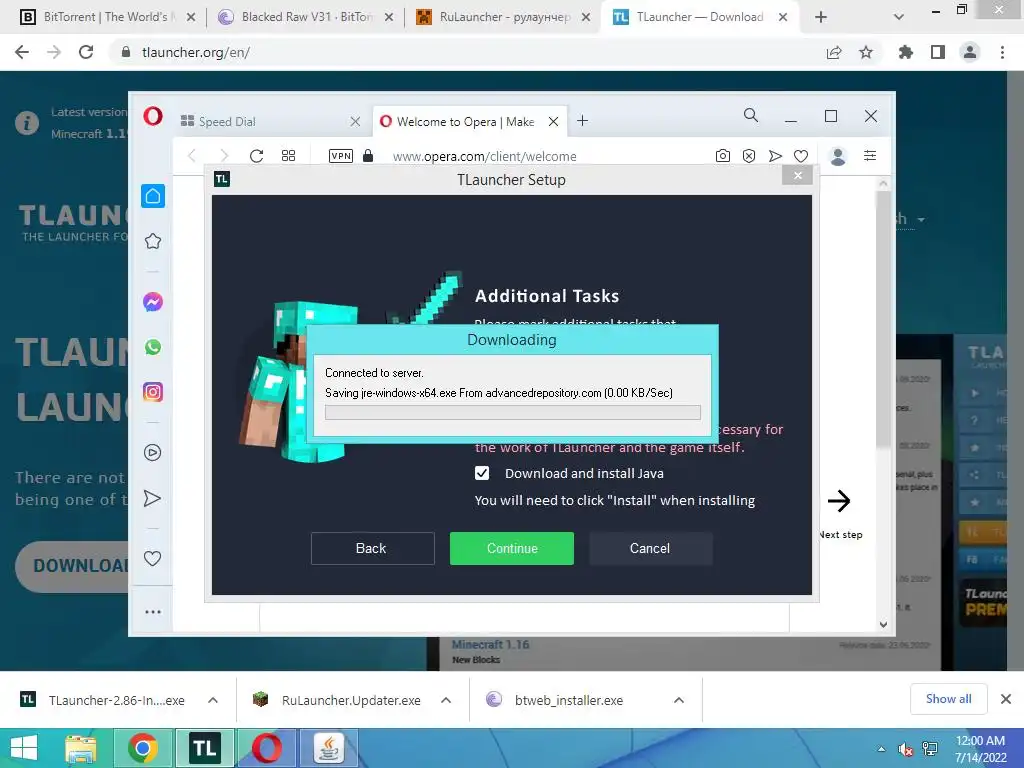This screenshot has height=768, width=1024.
Task: Click Chrome share page icon
Action: click(834, 52)
